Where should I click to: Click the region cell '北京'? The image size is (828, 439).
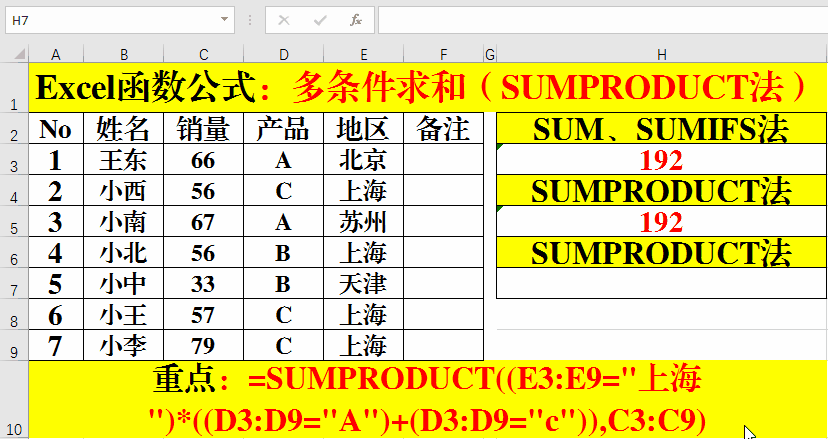[364, 160]
